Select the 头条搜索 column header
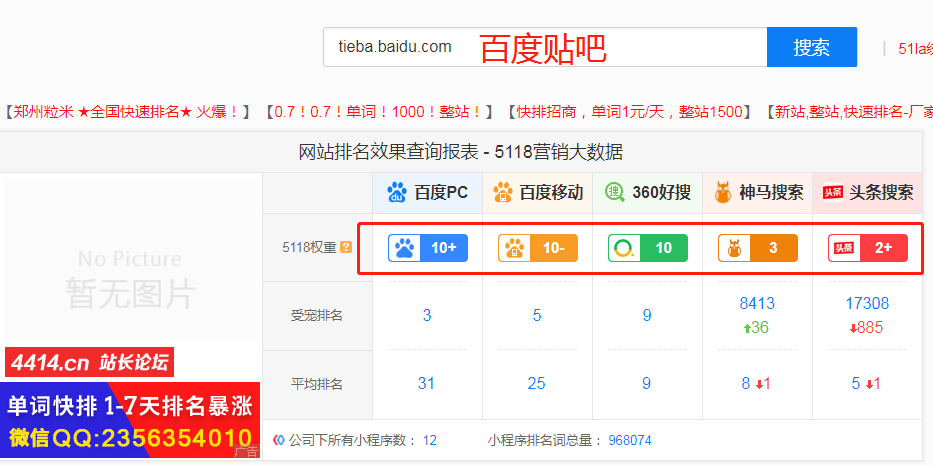The image size is (933, 466). pyautogui.click(x=868, y=193)
